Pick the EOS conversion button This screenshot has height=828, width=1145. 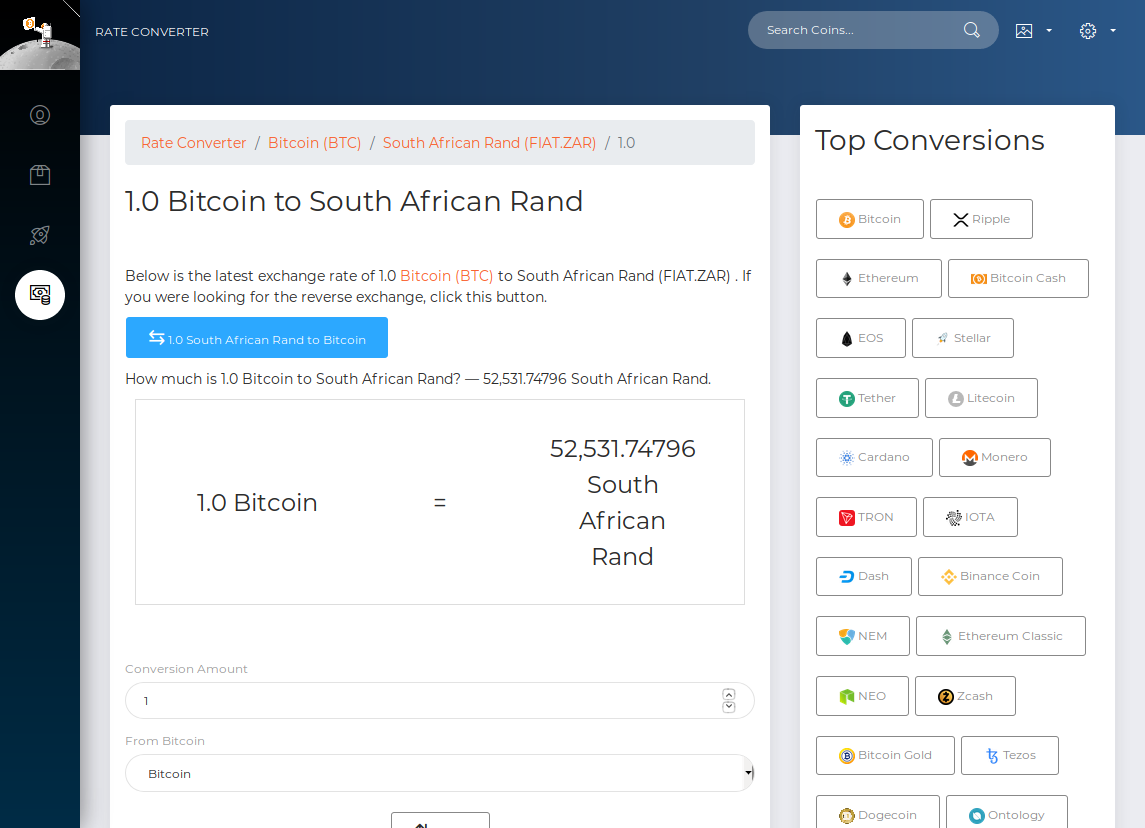pyautogui.click(x=861, y=338)
